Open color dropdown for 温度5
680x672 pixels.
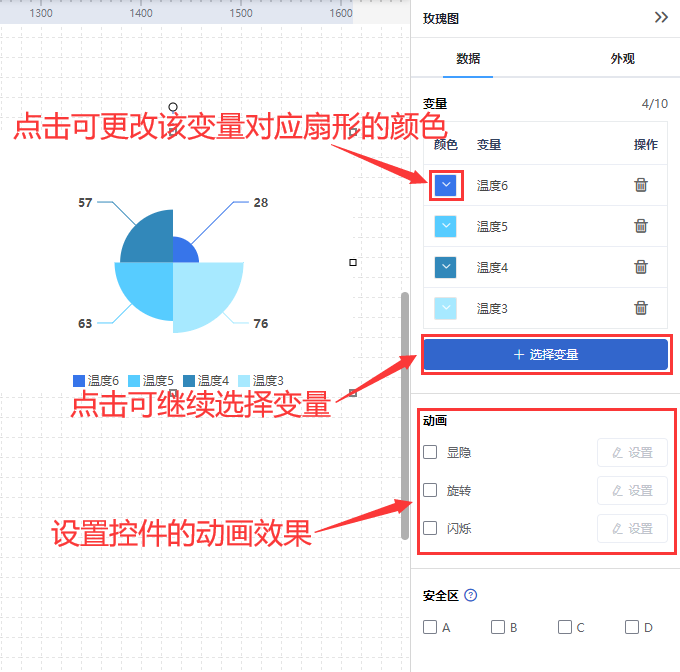[x=445, y=226]
